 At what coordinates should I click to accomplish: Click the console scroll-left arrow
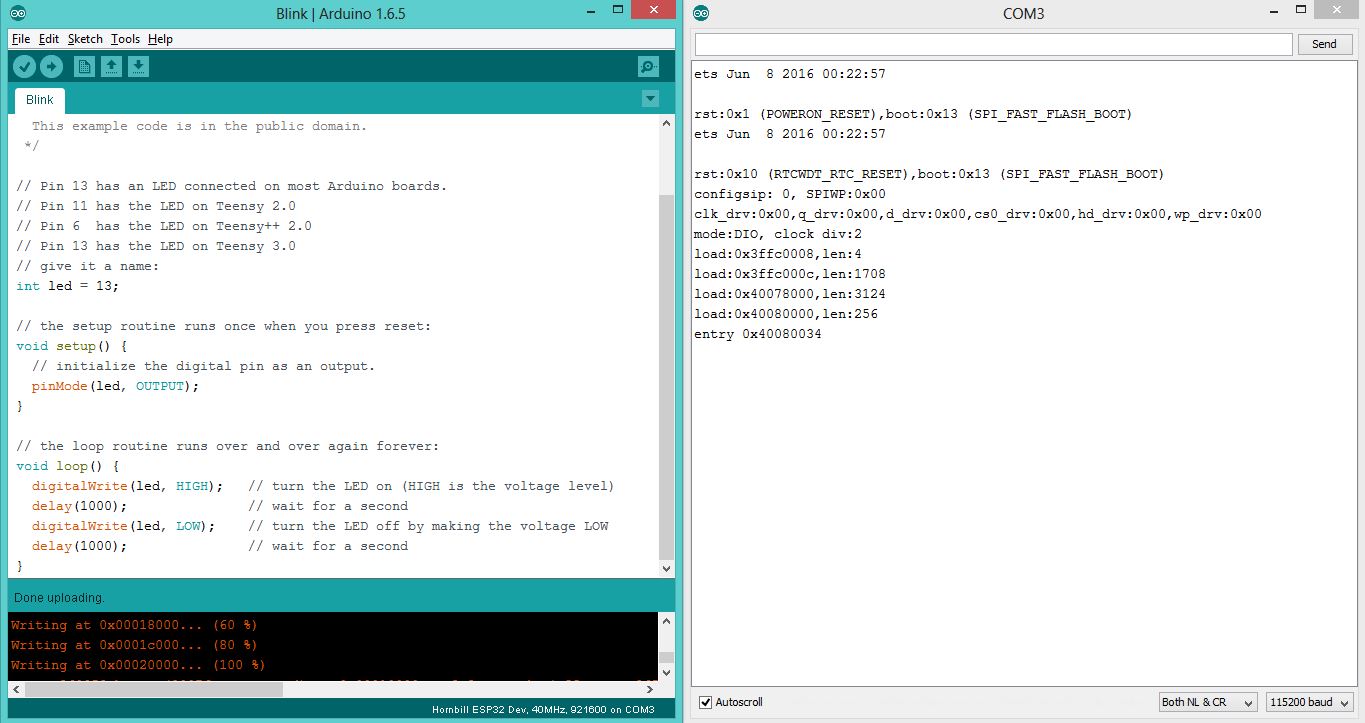[15, 689]
